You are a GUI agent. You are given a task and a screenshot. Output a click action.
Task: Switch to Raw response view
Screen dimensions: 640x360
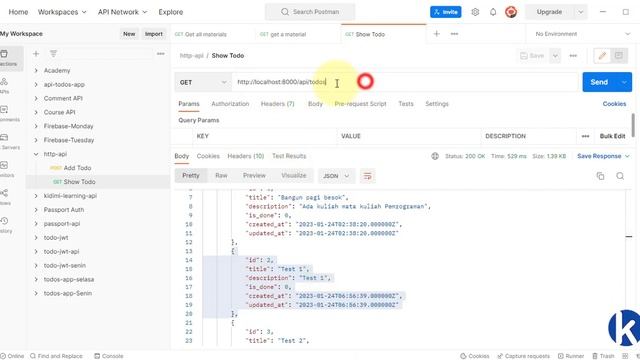pos(221,176)
